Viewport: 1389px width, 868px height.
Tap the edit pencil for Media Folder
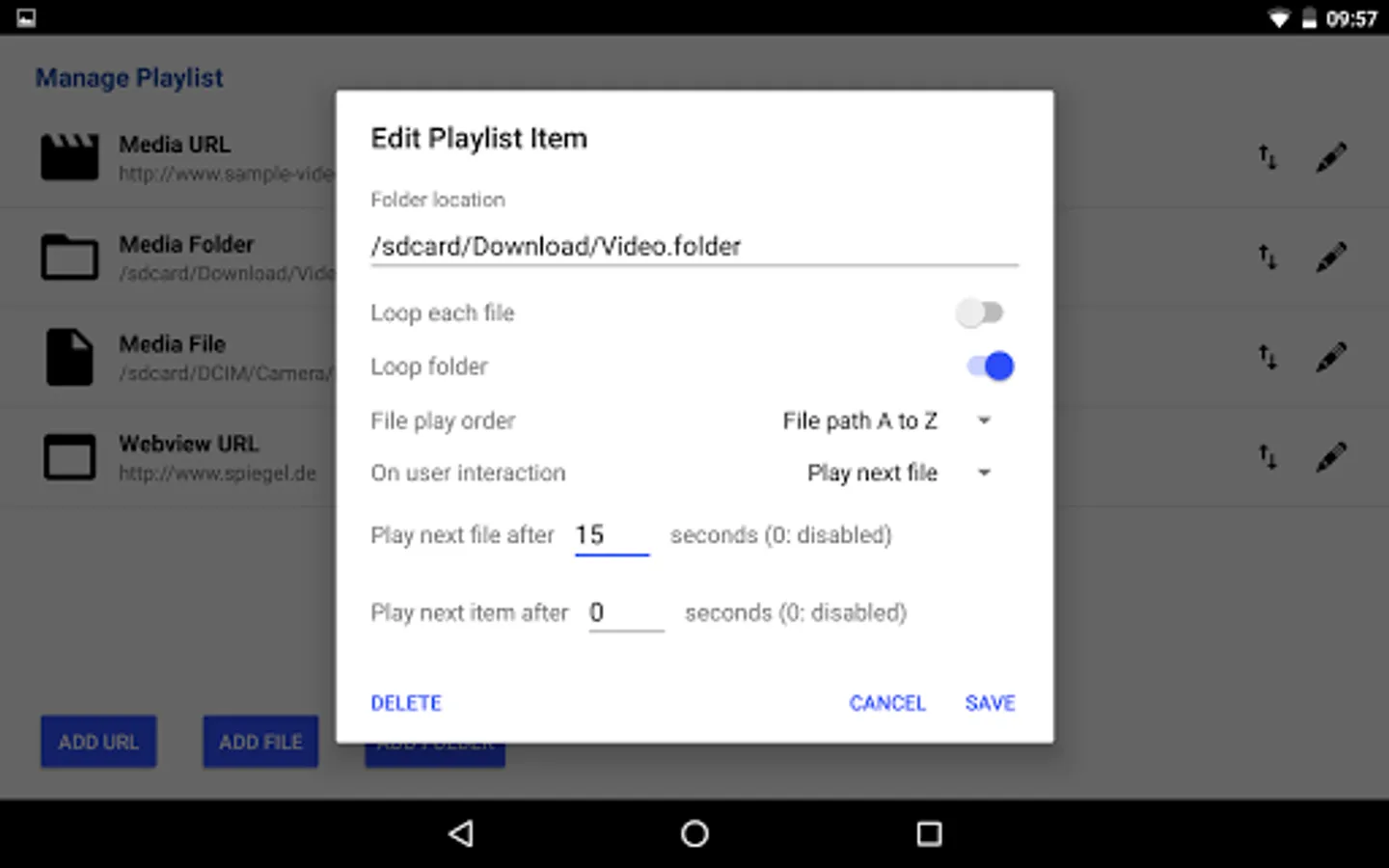pyautogui.click(x=1331, y=258)
